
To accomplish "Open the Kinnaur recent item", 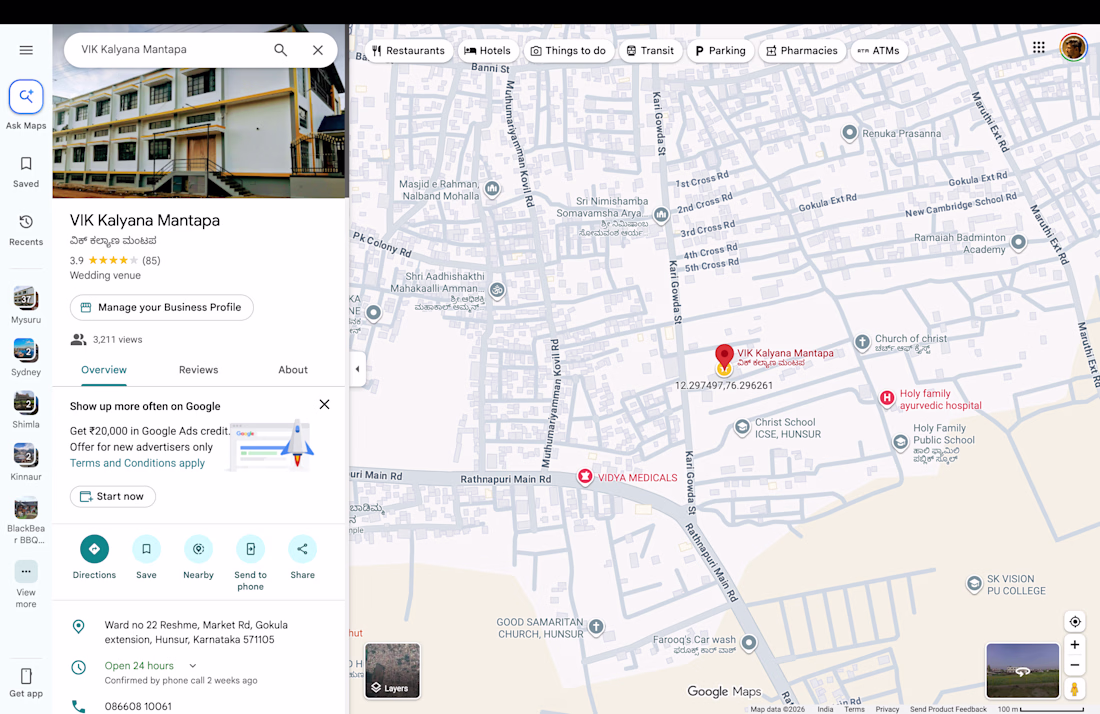I will [26, 461].
